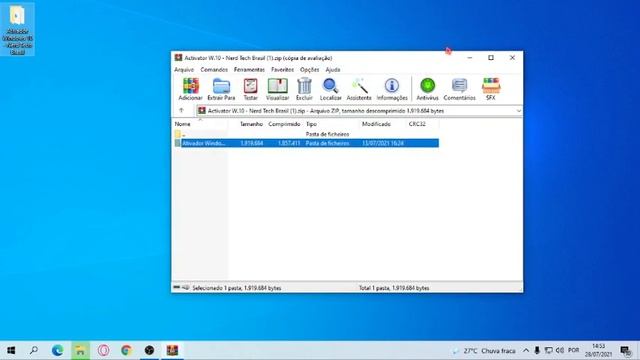Click the POR language indicator

point(573,350)
